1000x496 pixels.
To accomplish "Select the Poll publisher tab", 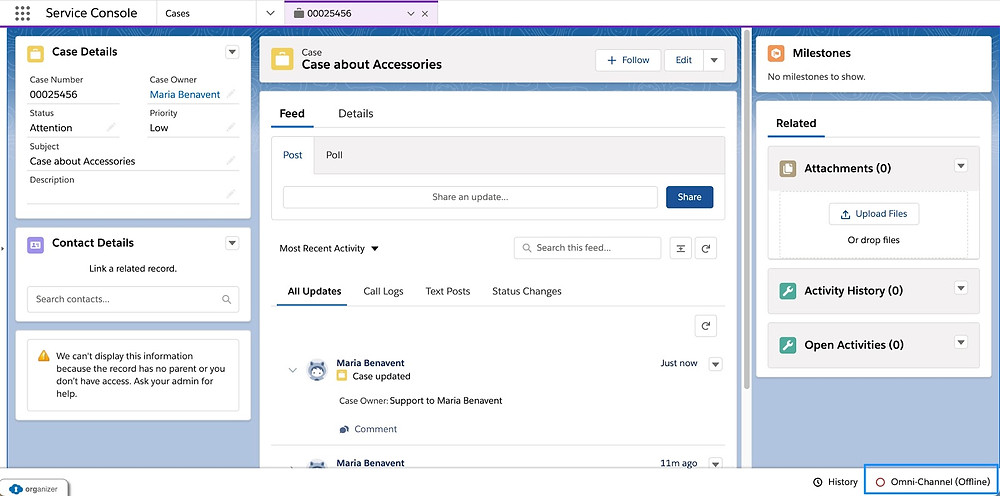I will (x=334, y=155).
